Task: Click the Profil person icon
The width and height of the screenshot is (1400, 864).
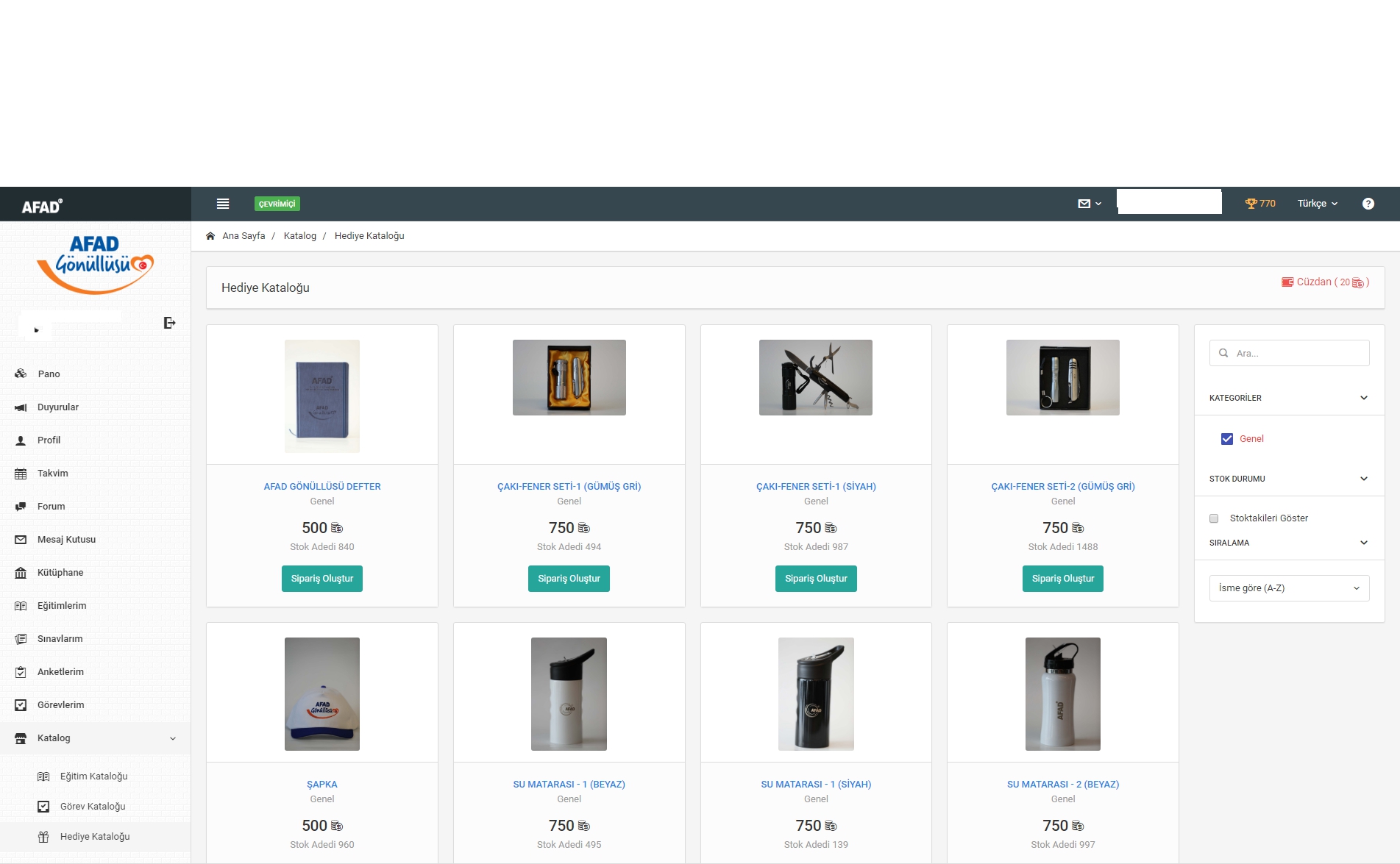Action: (x=21, y=440)
